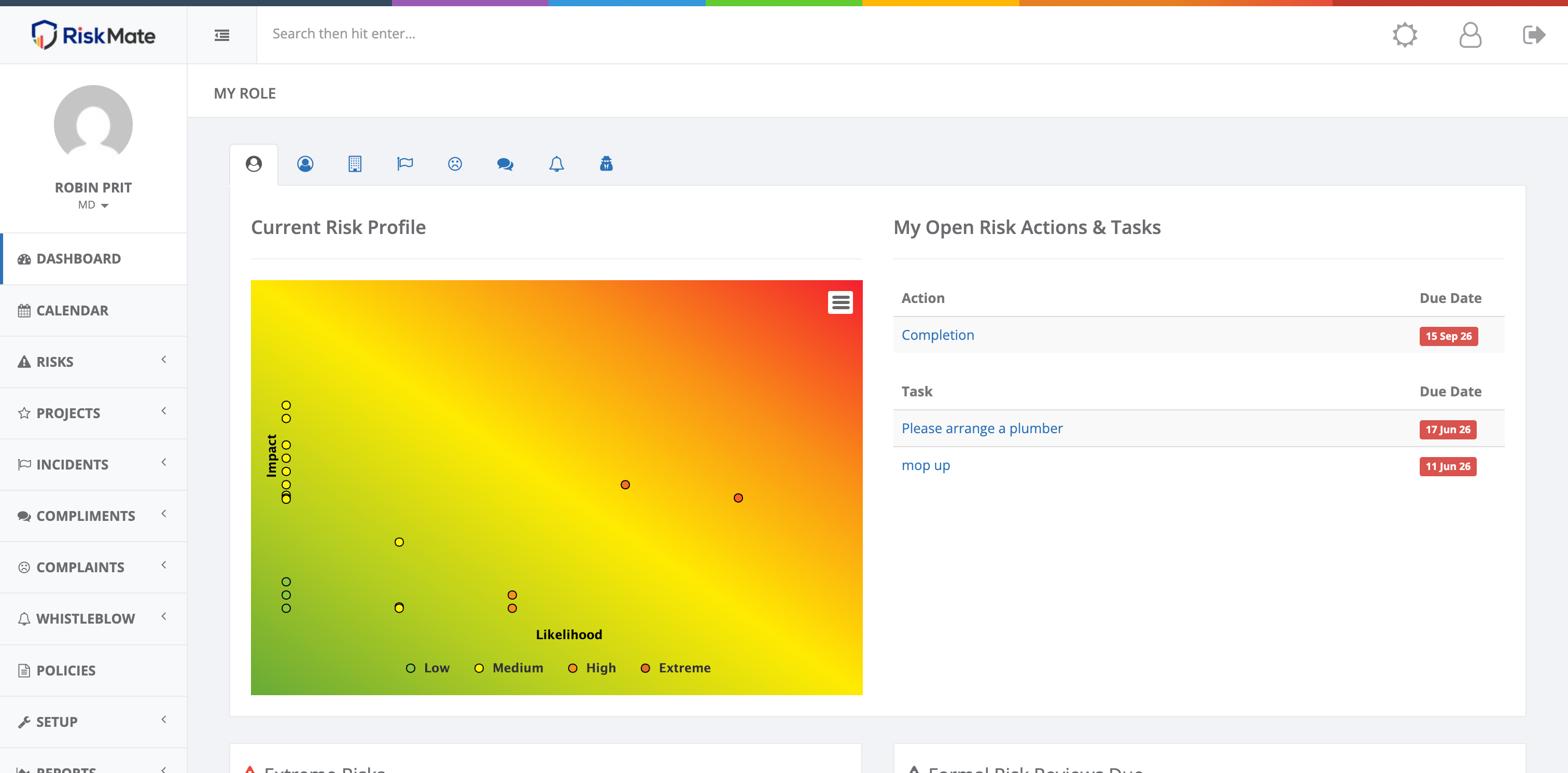Expand the Risks sidebar menu chevron
1568x773 pixels.
(164, 360)
